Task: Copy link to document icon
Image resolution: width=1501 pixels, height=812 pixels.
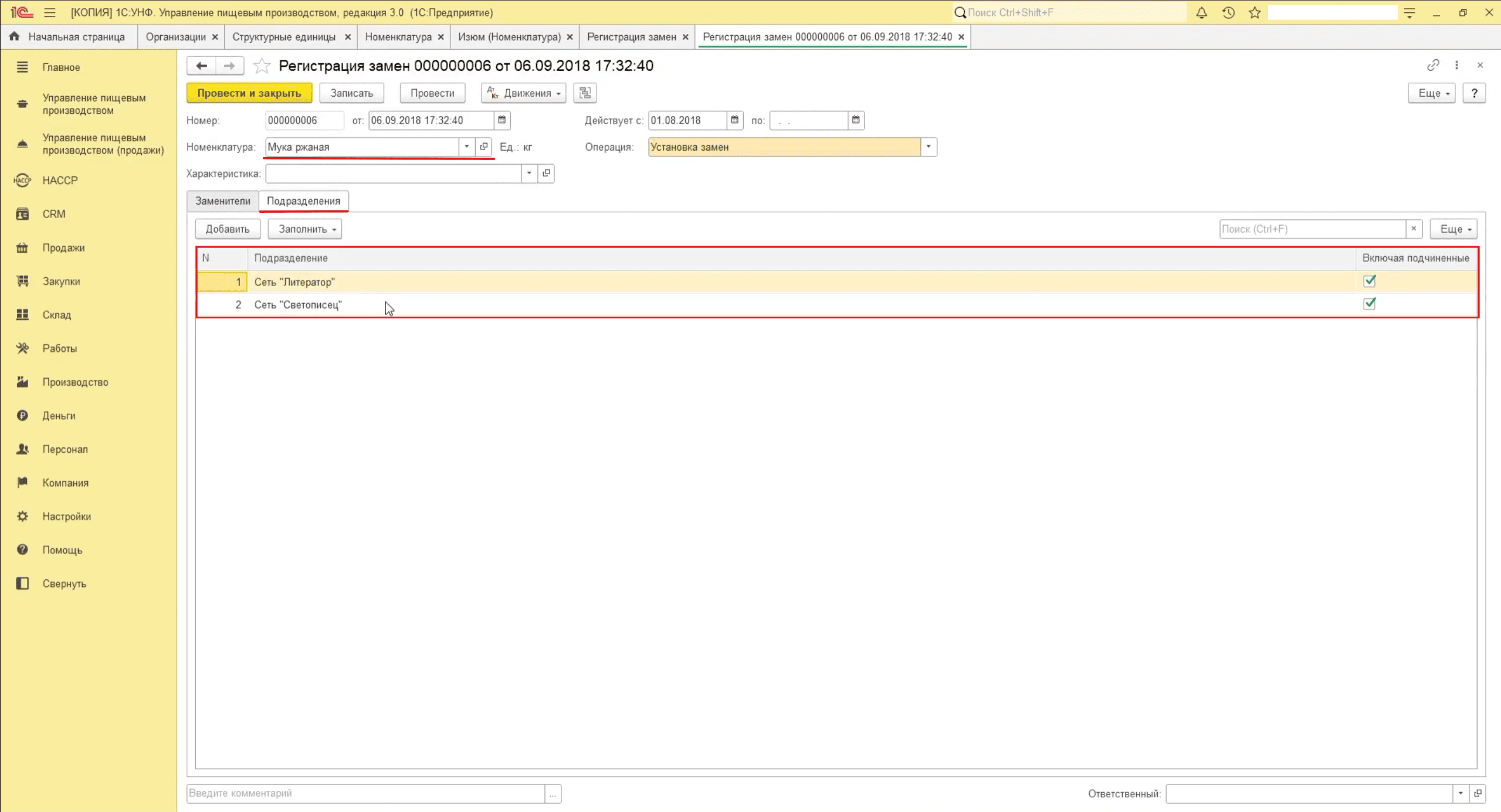Action: [x=1433, y=65]
